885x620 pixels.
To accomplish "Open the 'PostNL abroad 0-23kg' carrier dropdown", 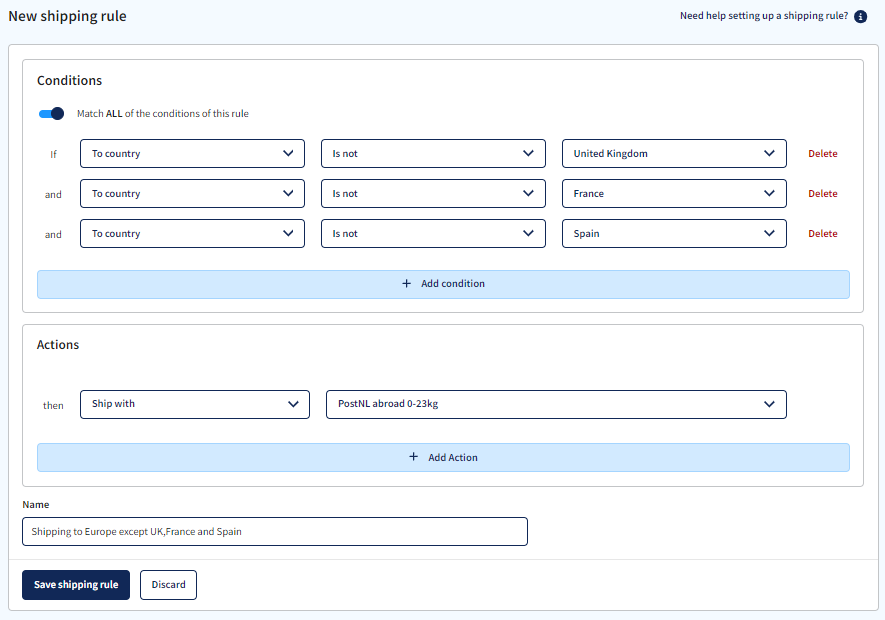I will [556, 404].
